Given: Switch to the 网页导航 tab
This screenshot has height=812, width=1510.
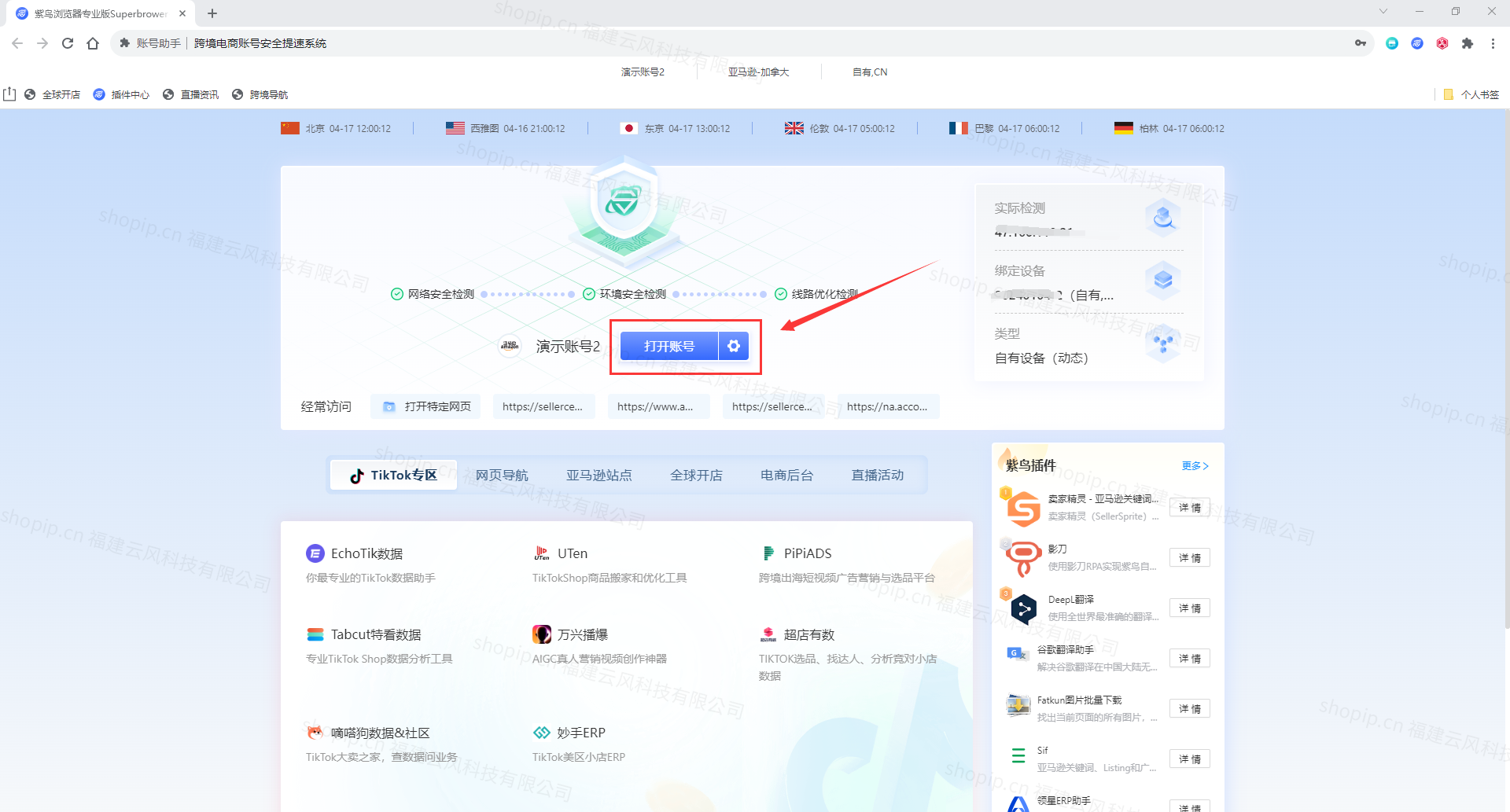Looking at the screenshot, I should [502, 475].
